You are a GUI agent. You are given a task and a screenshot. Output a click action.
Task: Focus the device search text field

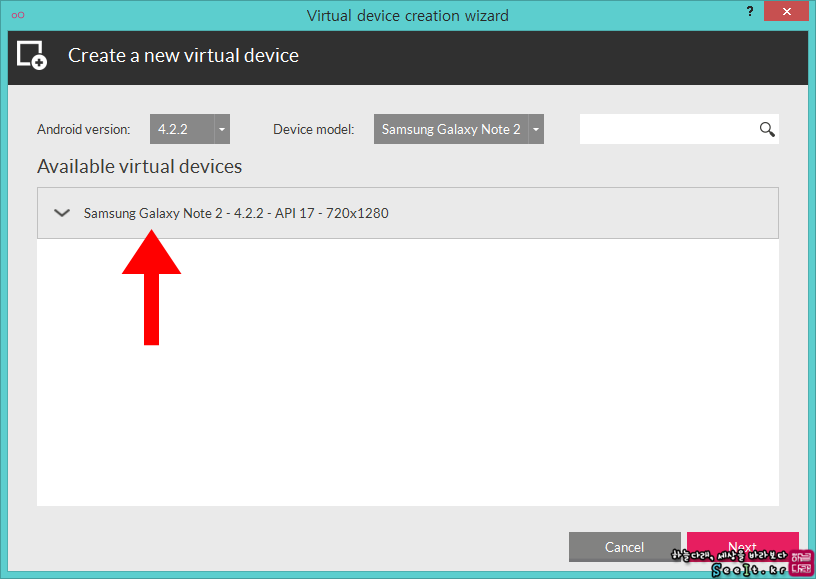coord(669,129)
